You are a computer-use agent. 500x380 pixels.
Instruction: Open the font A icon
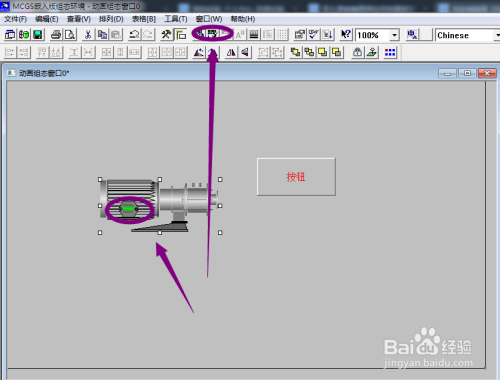click(x=240, y=34)
